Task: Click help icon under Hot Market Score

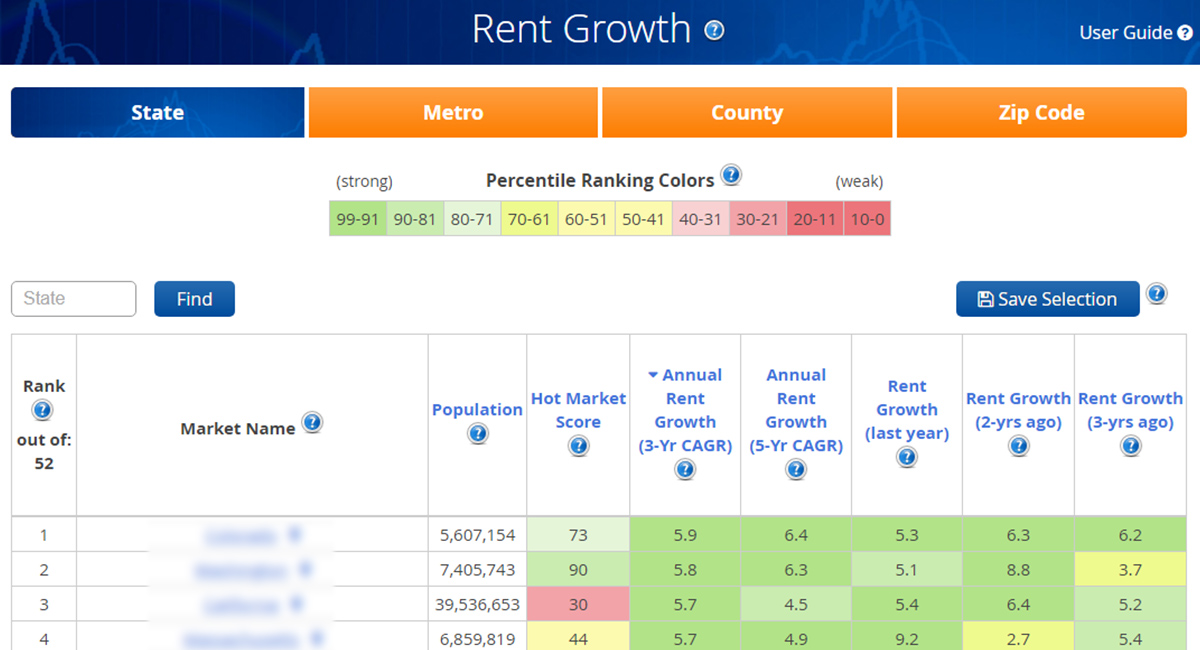Action: tap(578, 446)
